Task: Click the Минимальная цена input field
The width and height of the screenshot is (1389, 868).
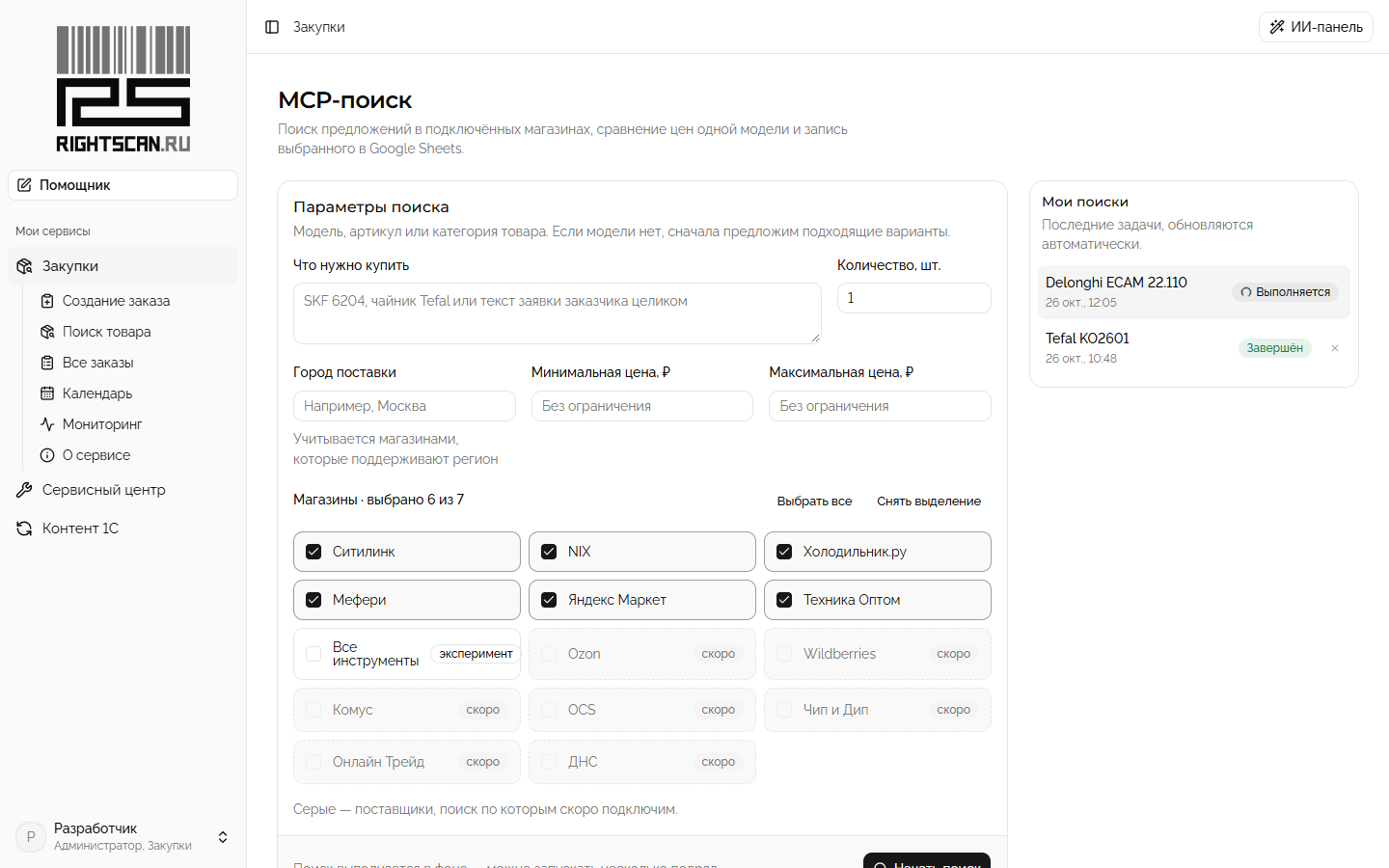Action: pyautogui.click(x=642, y=406)
